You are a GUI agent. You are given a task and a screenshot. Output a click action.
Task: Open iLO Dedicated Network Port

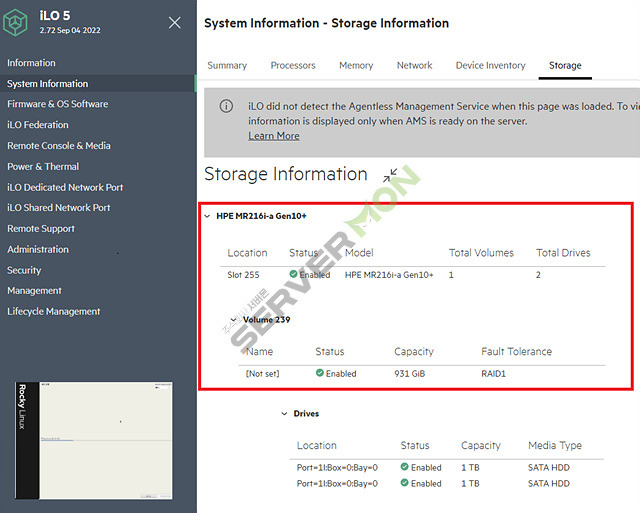click(65, 187)
